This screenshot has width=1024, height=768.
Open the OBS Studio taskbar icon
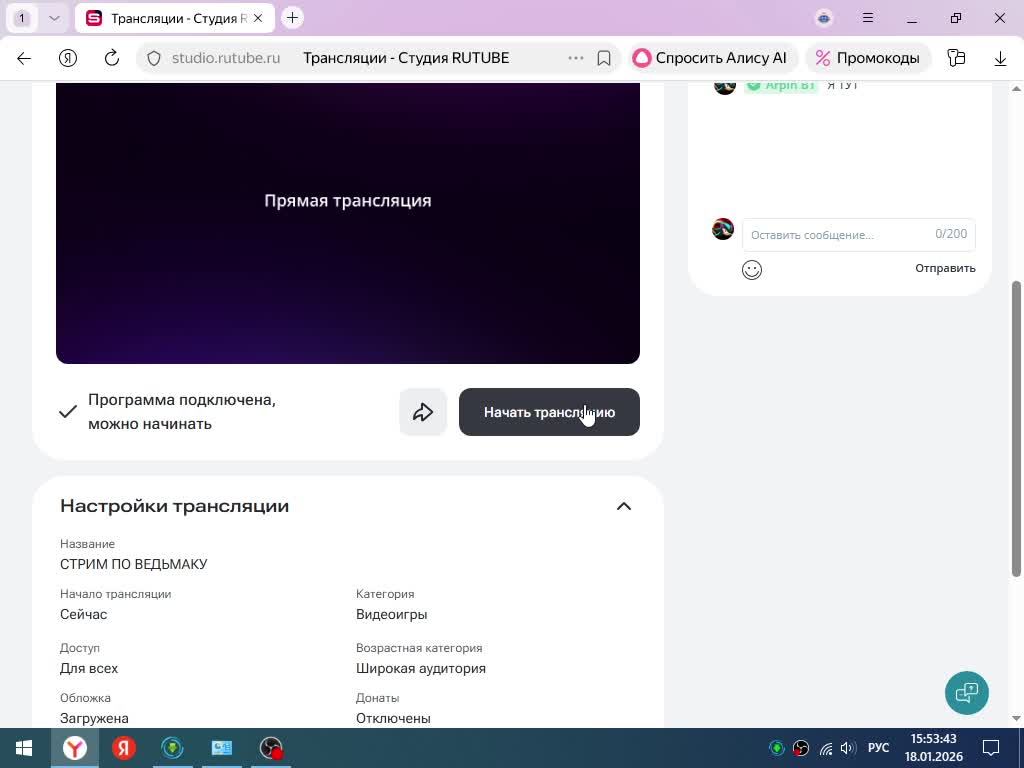pyautogui.click(x=270, y=748)
